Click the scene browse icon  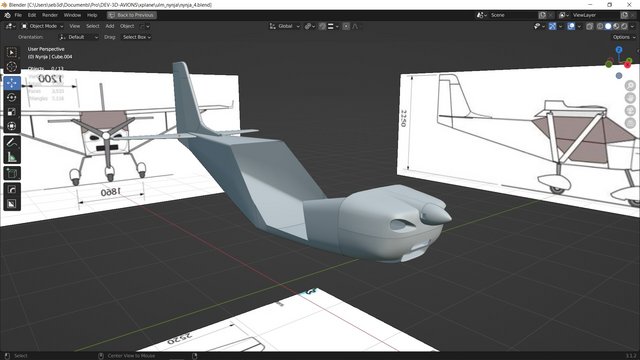[481, 15]
